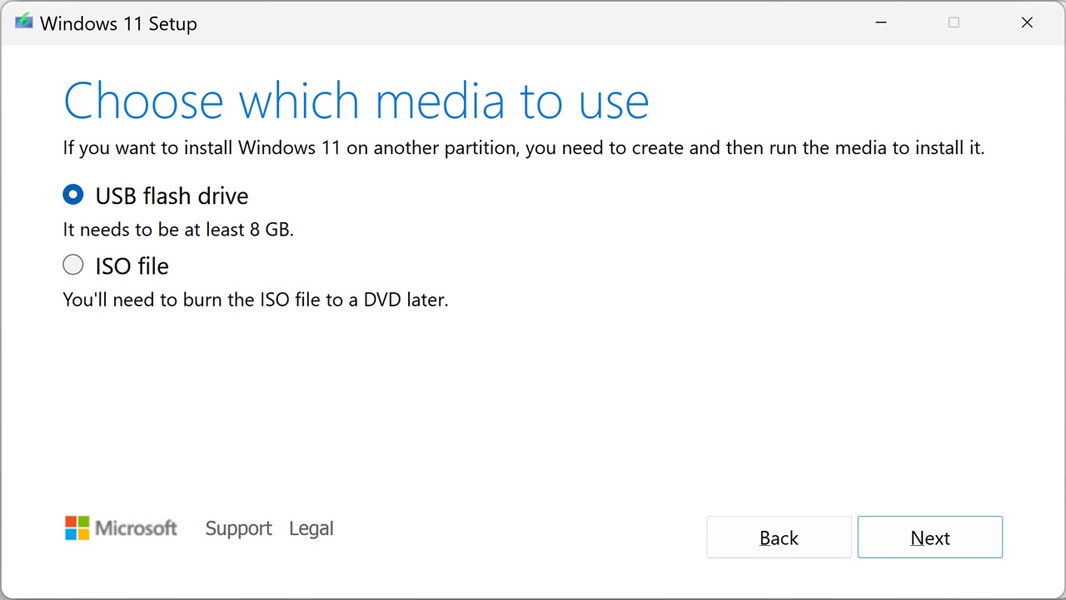Click the "USB flash drive" option label
This screenshot has width=1066, height=600.
pyautogui.click(x=172, y=196)
